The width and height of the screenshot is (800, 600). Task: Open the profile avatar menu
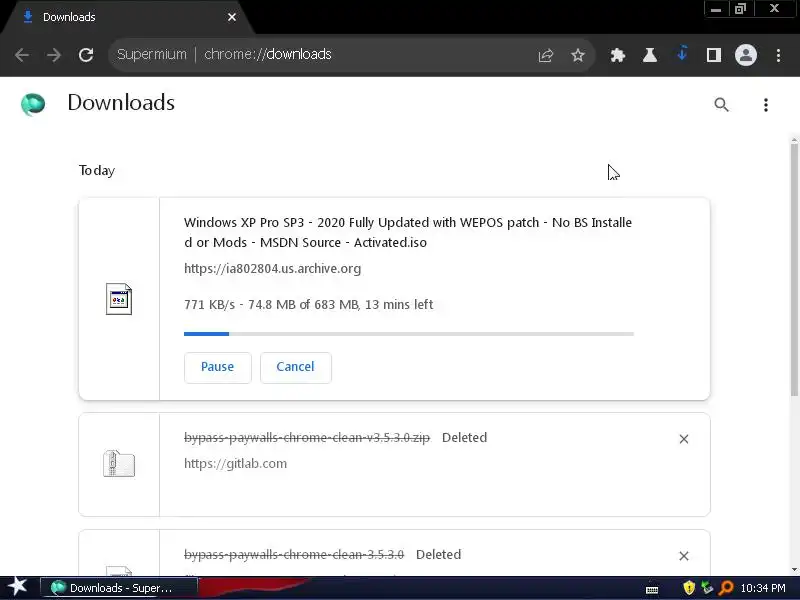point(745,55)
